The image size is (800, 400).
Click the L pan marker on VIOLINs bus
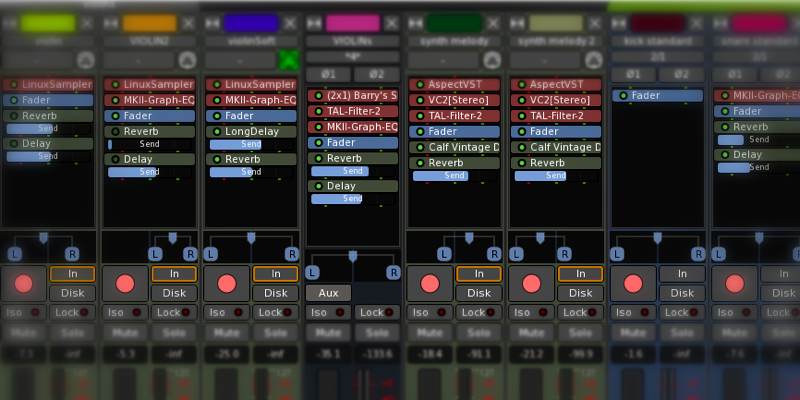pyautogui.click(x=312, y=272)
